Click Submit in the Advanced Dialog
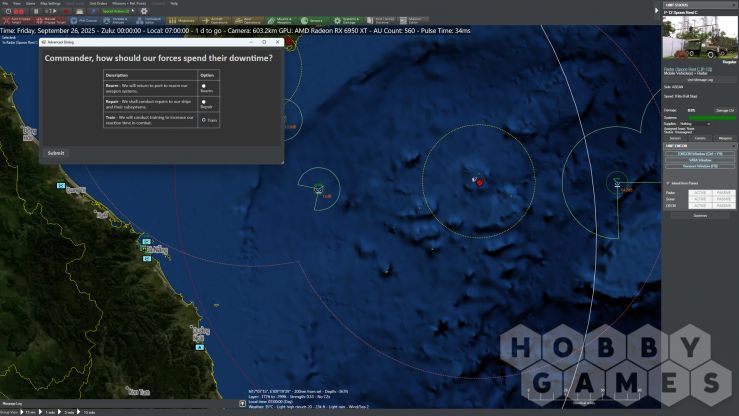The width and height of the screenshot is (739, 416). coord(56,153)
